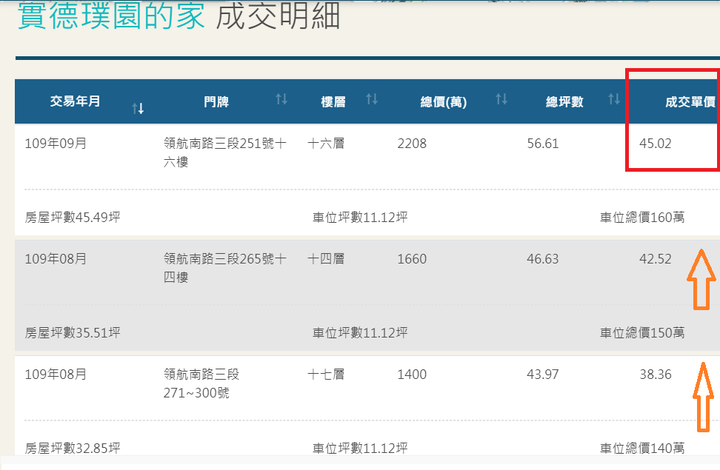
Task: Click the 寶德璞園的家 成交明細 page title
Action: [179, 16]
